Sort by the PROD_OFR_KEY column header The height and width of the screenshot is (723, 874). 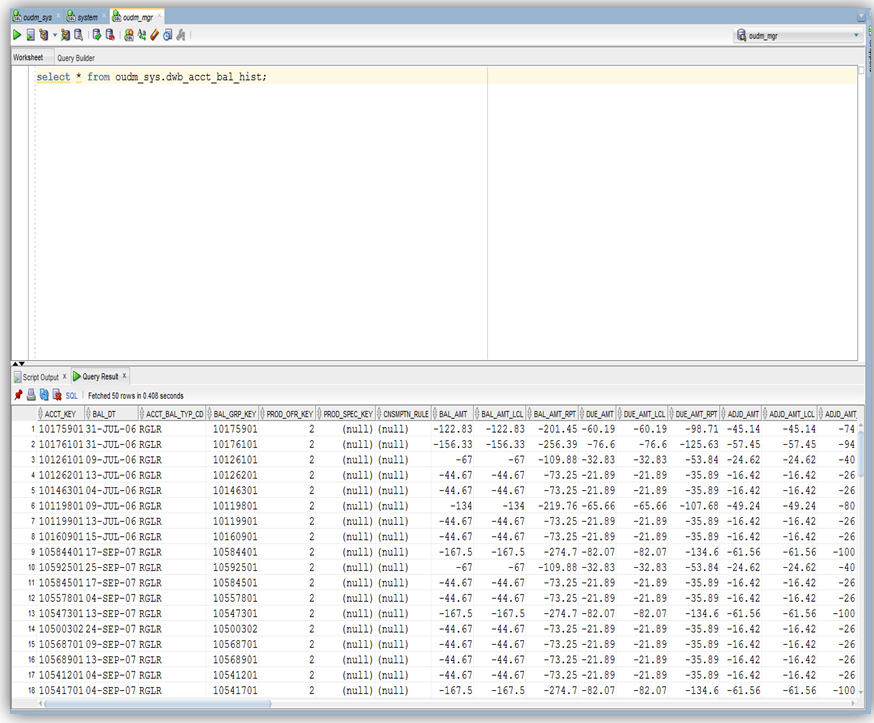click(x=287, y=414)
